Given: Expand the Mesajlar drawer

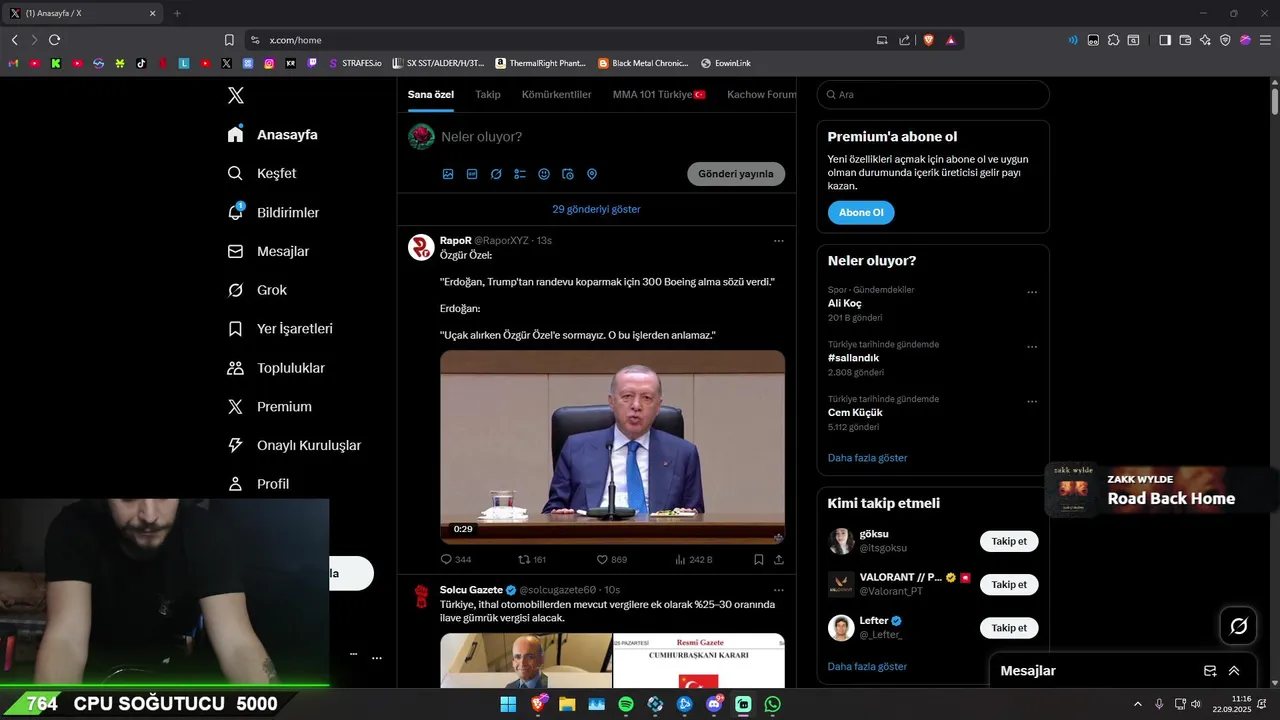Looking at the screenshot, I should pyautogui.click(x=1234, y=671).
